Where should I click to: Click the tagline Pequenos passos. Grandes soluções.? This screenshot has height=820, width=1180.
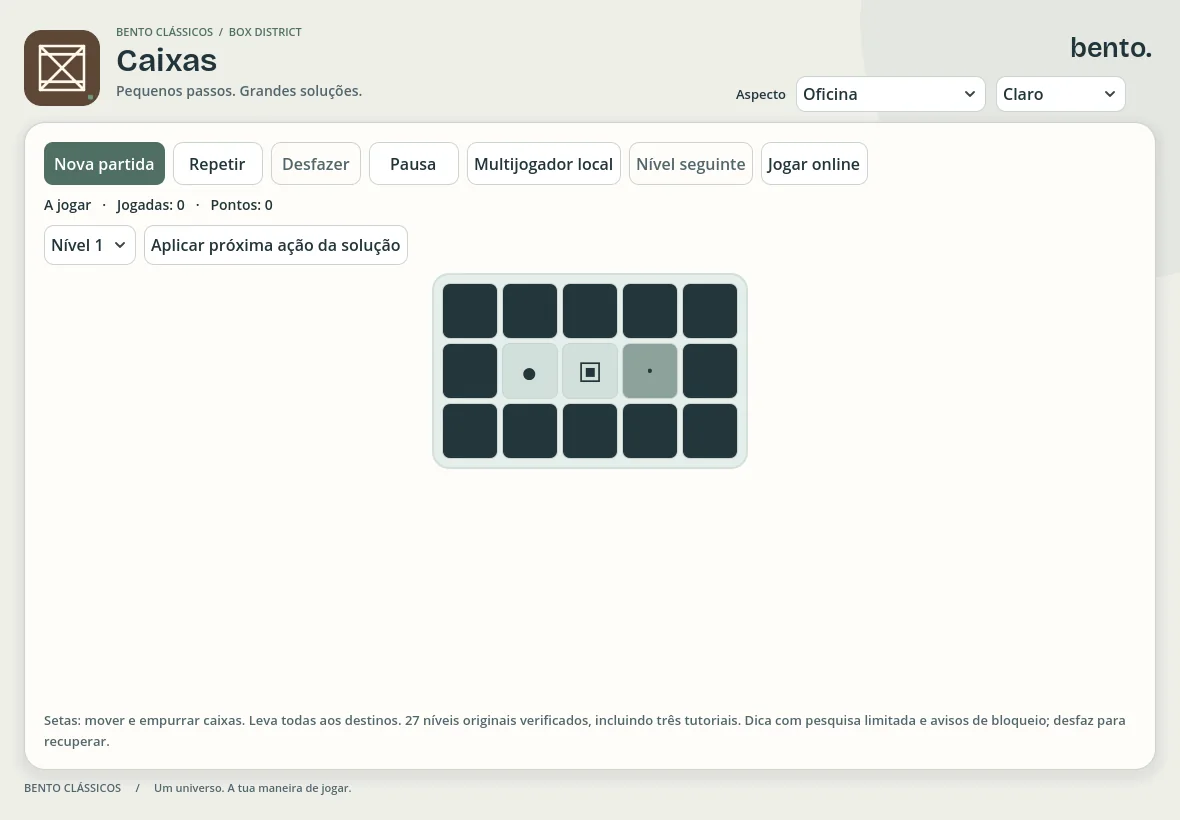[239, 90]
